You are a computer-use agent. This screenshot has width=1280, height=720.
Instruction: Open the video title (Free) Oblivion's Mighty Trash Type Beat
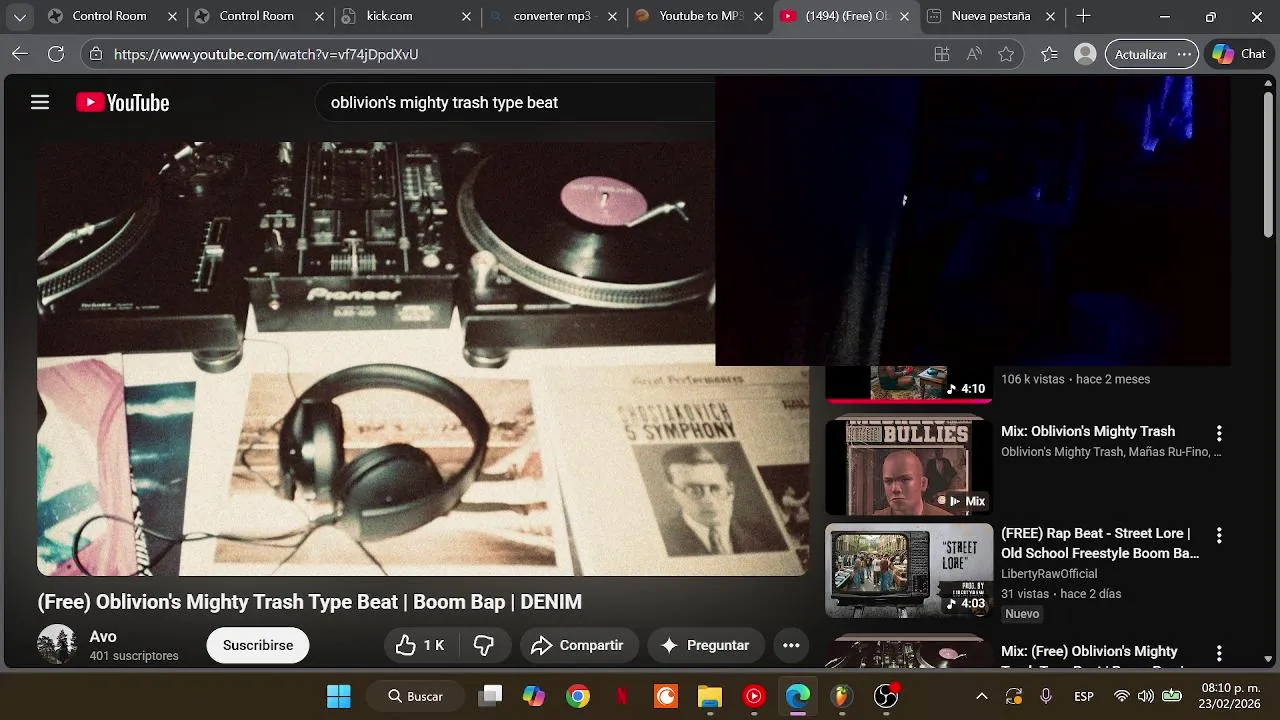pyautogui.click(x=309, y=601)
